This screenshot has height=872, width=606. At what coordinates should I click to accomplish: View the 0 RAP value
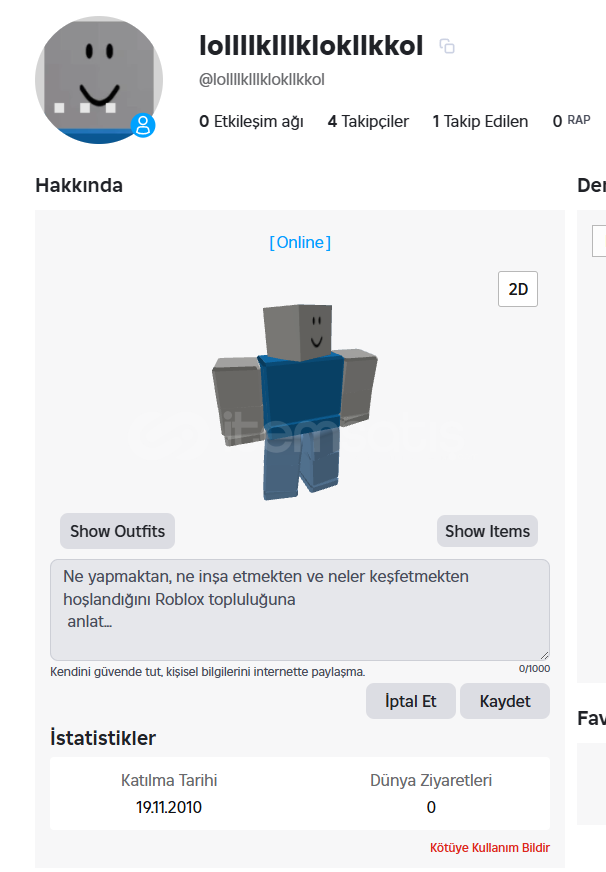coord(572,121)
